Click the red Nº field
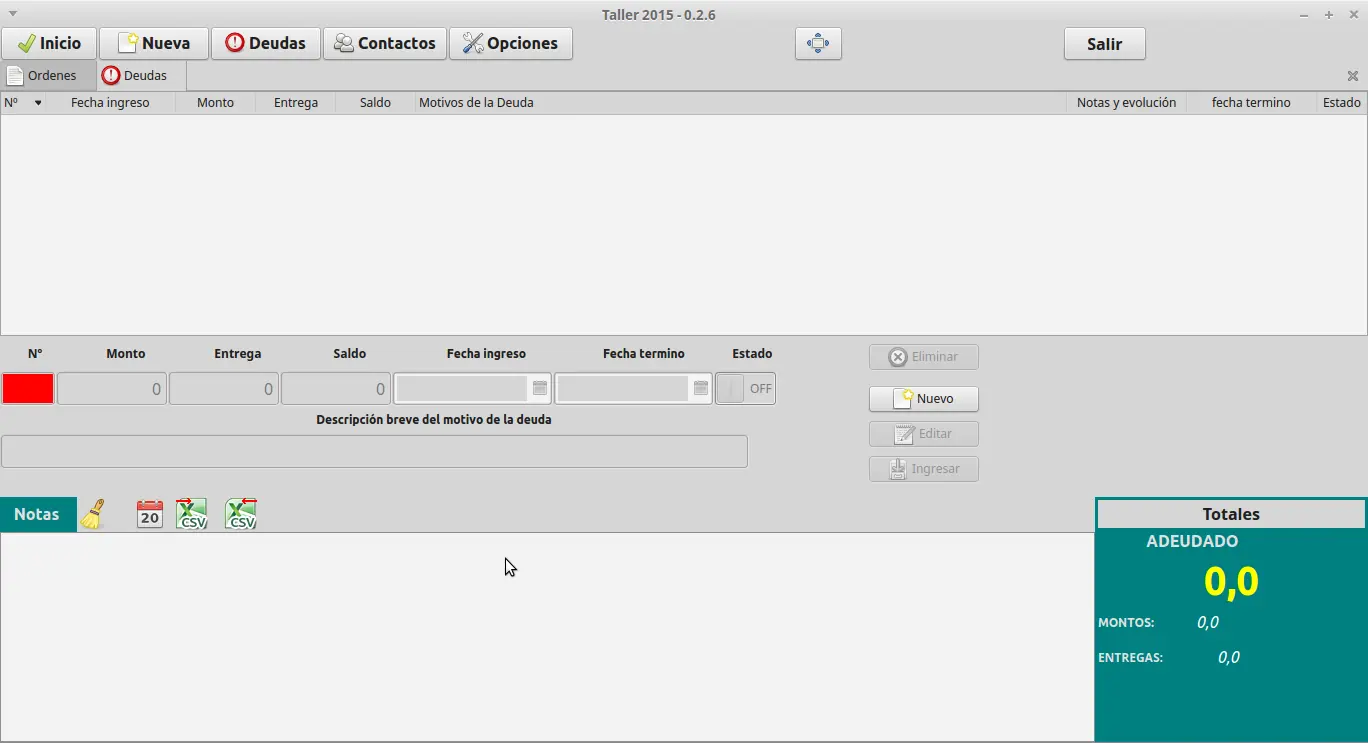The image size is (1368, 743). click(x=28, y=389)
